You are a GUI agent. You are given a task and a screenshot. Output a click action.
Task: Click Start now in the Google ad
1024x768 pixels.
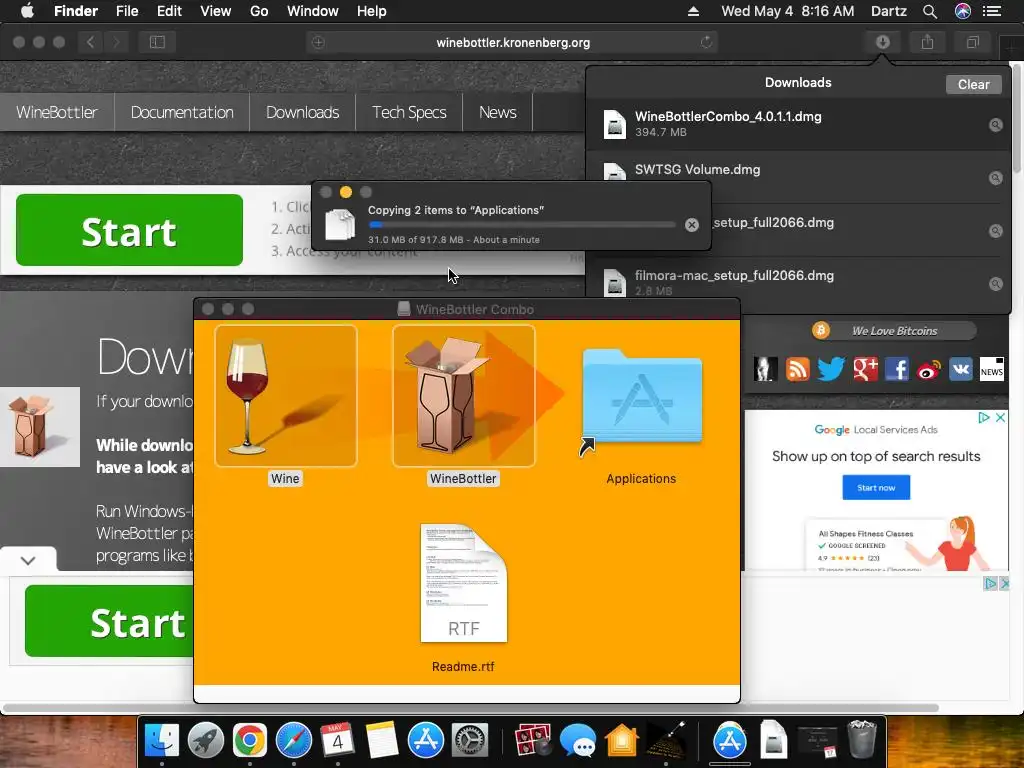point(876,487)
